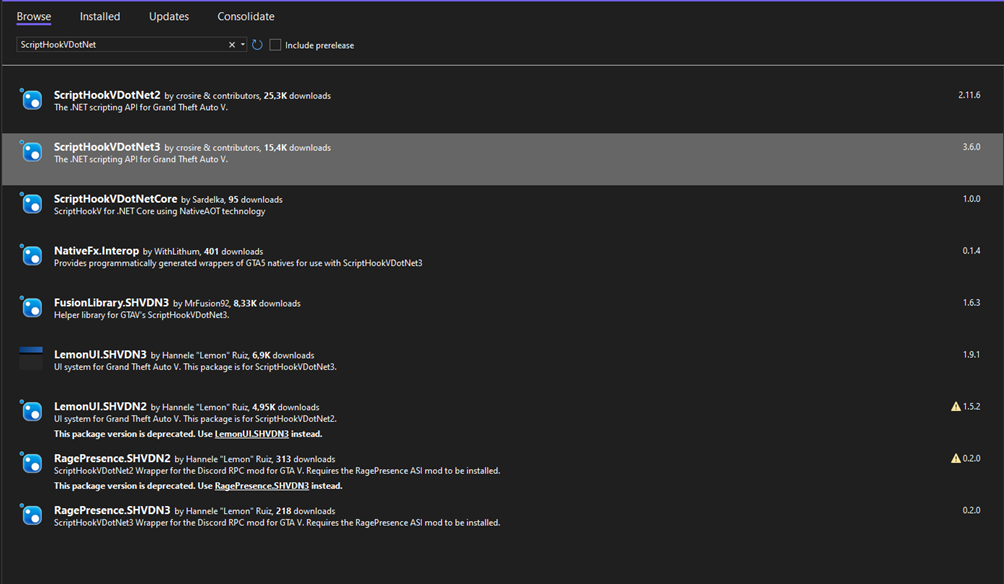Click the deprecation warning icon beside 0.2.0
The width and height of the screenshot is (1004, 584).
coord(955,458)
